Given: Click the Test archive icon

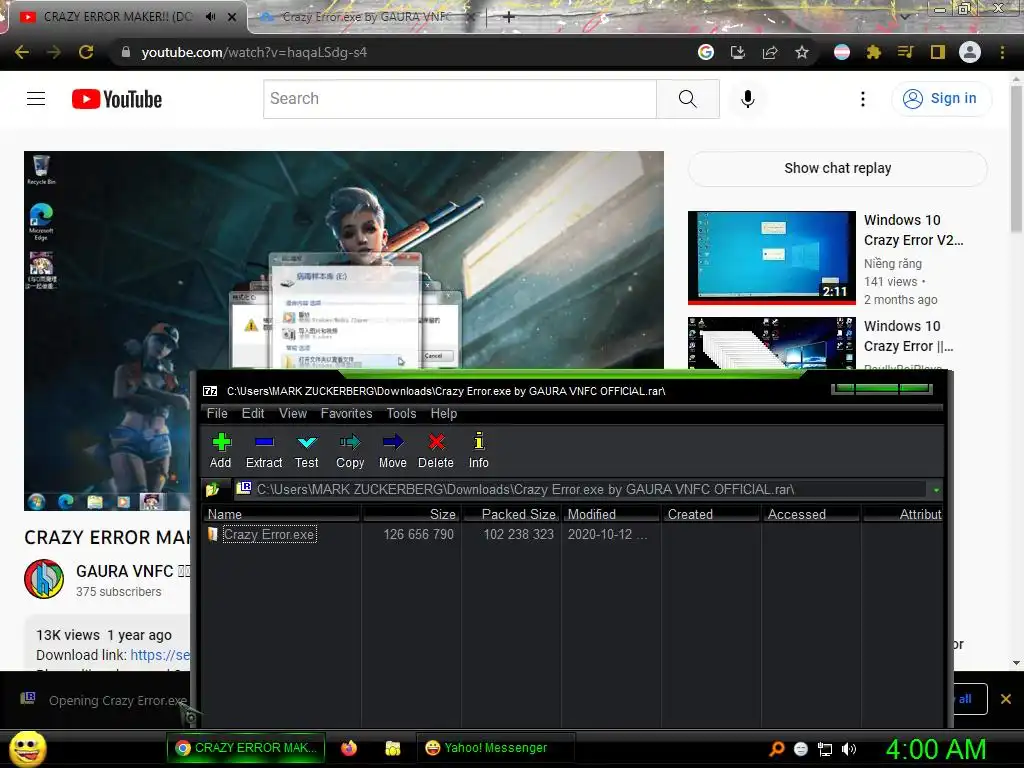Looking at the screenshot, I should point(306,442).
